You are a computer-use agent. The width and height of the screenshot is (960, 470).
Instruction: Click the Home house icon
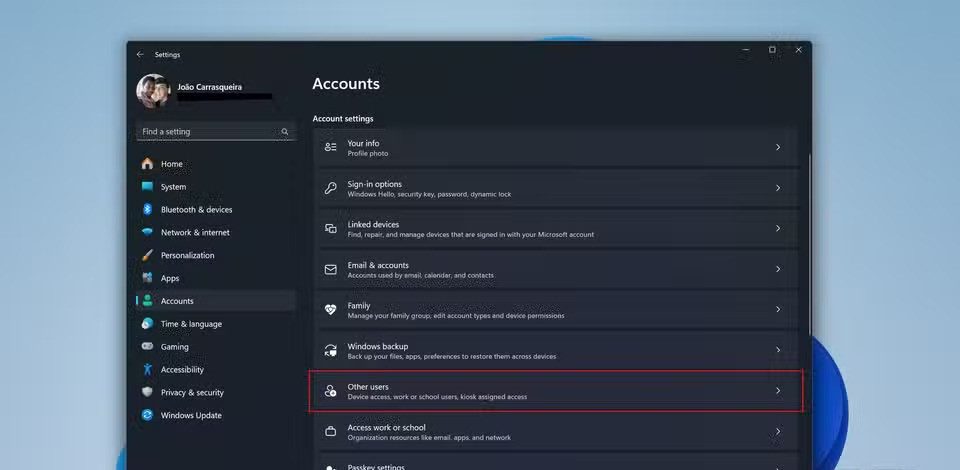pos(147,164)
